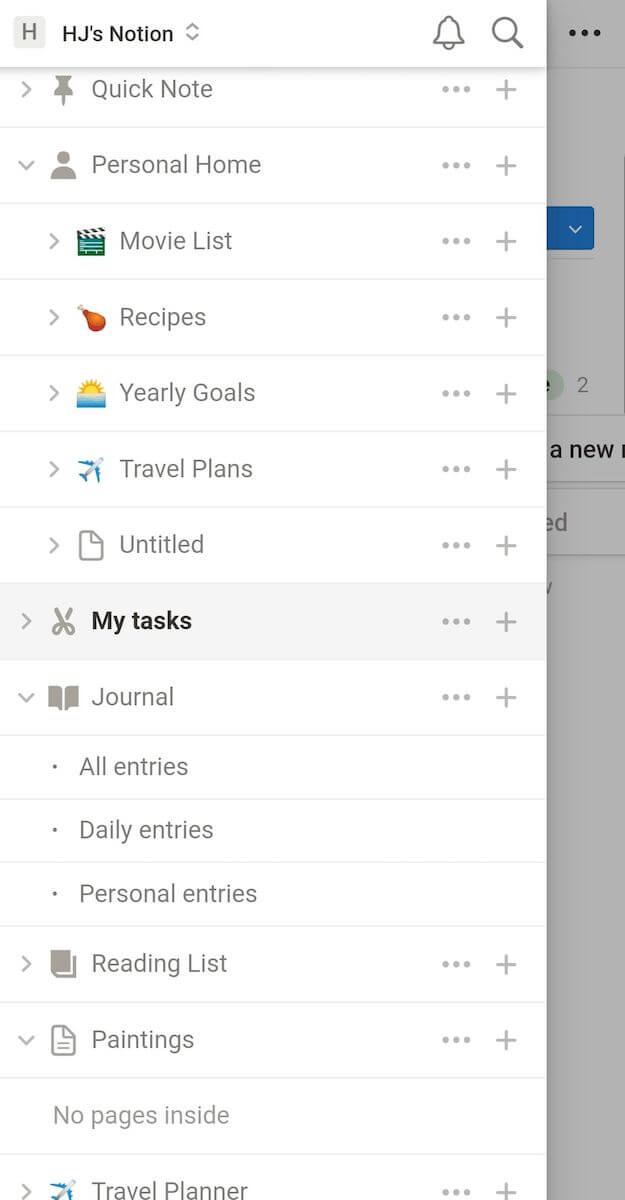Go to the Personal entries view

(x=168, y=894)
